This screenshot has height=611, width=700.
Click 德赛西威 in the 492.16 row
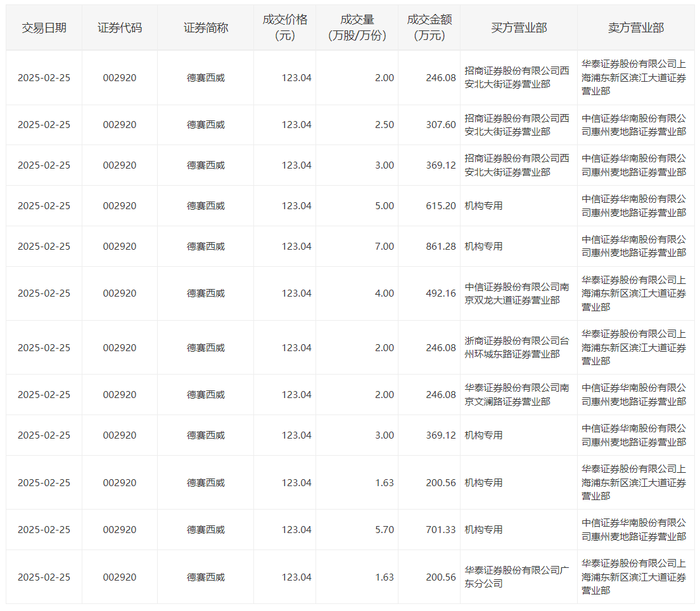(206, 293)
